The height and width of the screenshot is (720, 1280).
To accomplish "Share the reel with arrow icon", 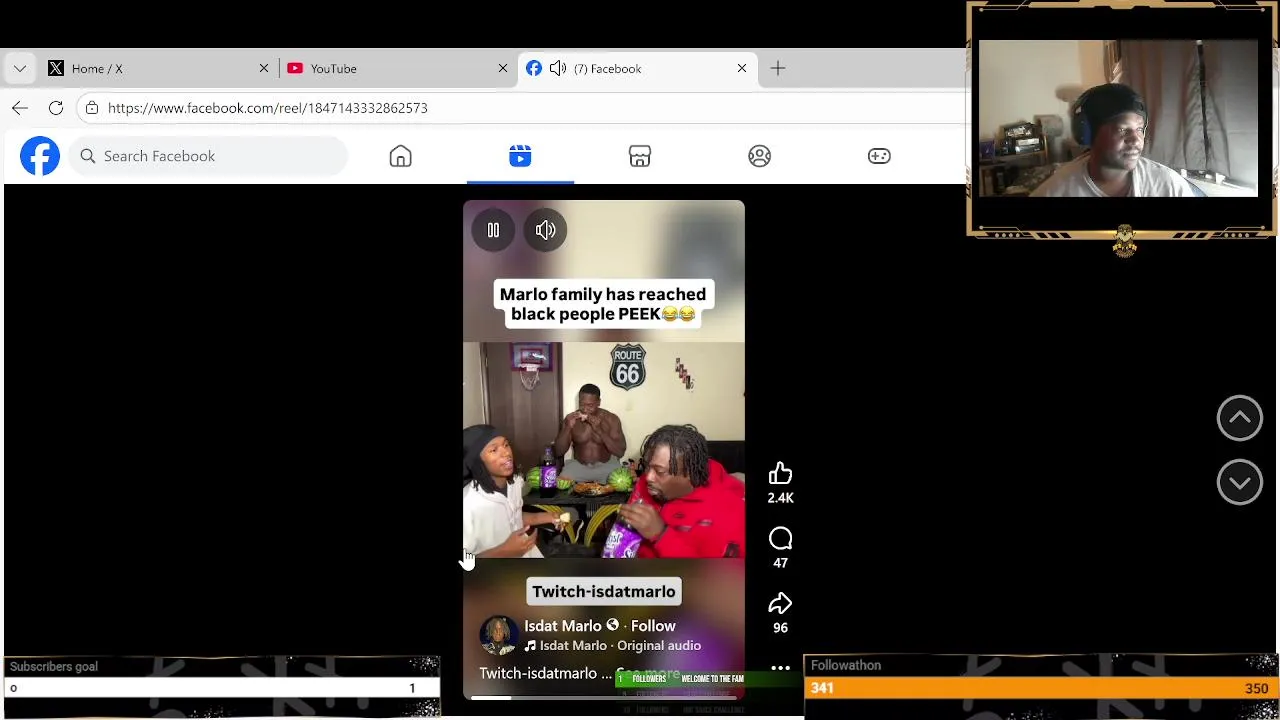I will 780,603.
